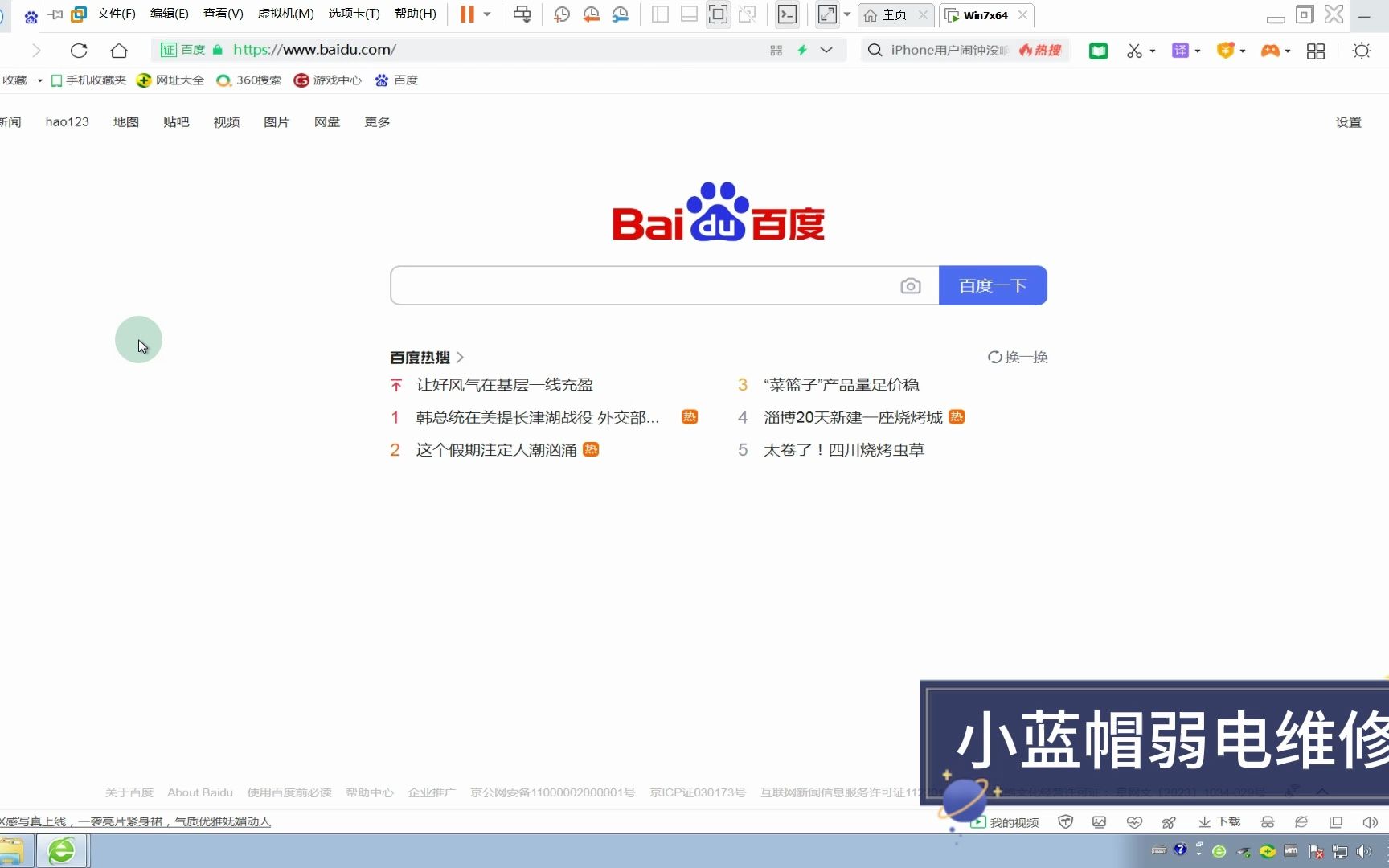Click the scissors screenshot tool icon
The image size is (1389, 868).
[1134, 51]
